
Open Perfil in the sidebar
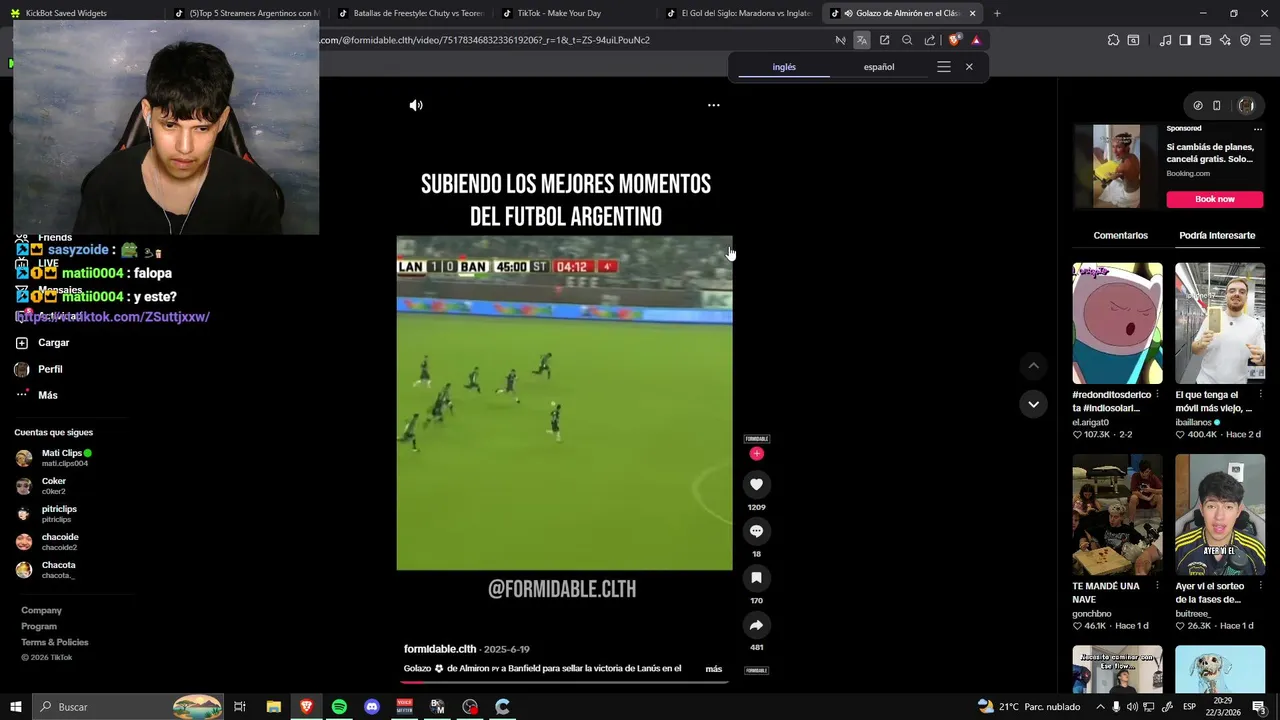coord(40,369)
